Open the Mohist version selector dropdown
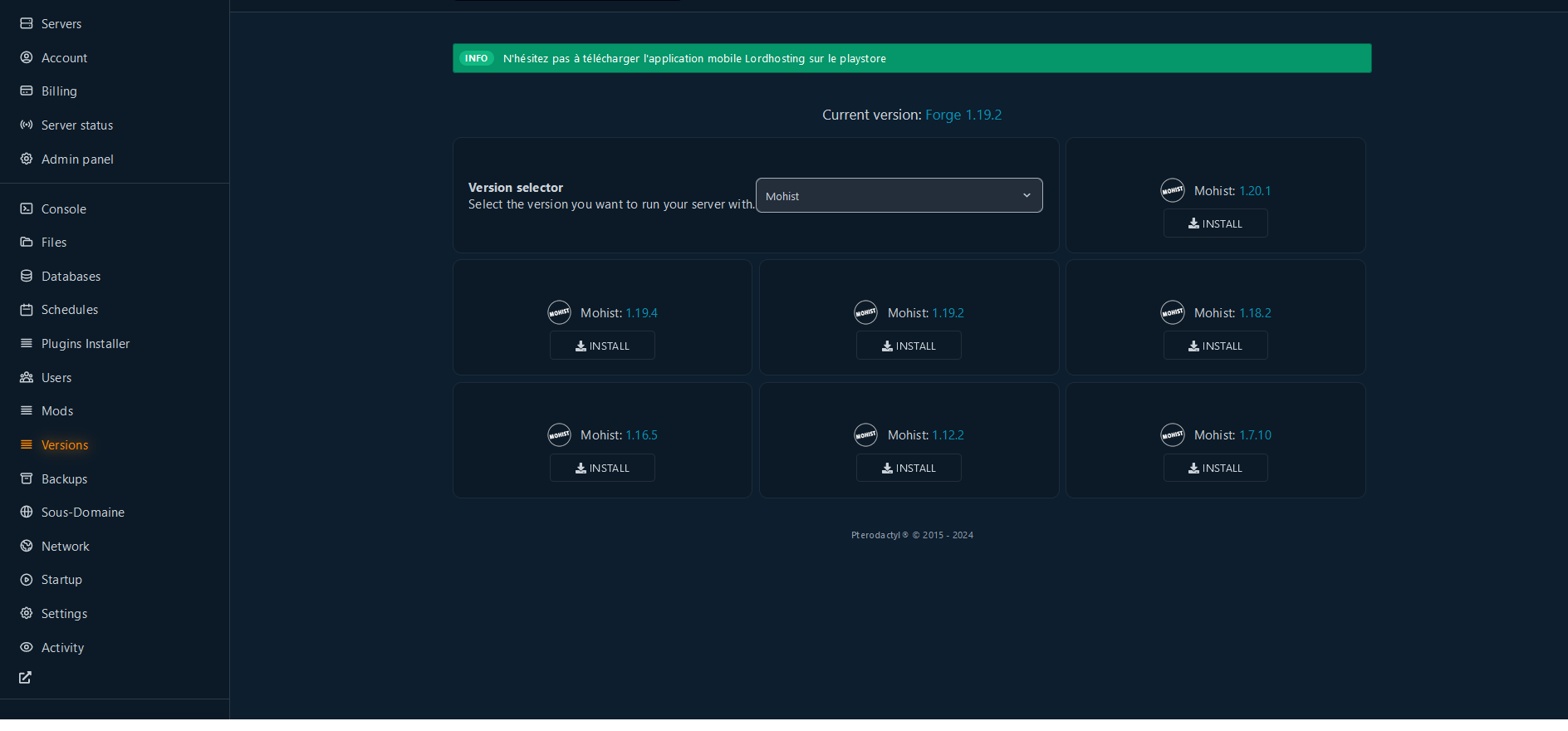 [x=899, y=195]
